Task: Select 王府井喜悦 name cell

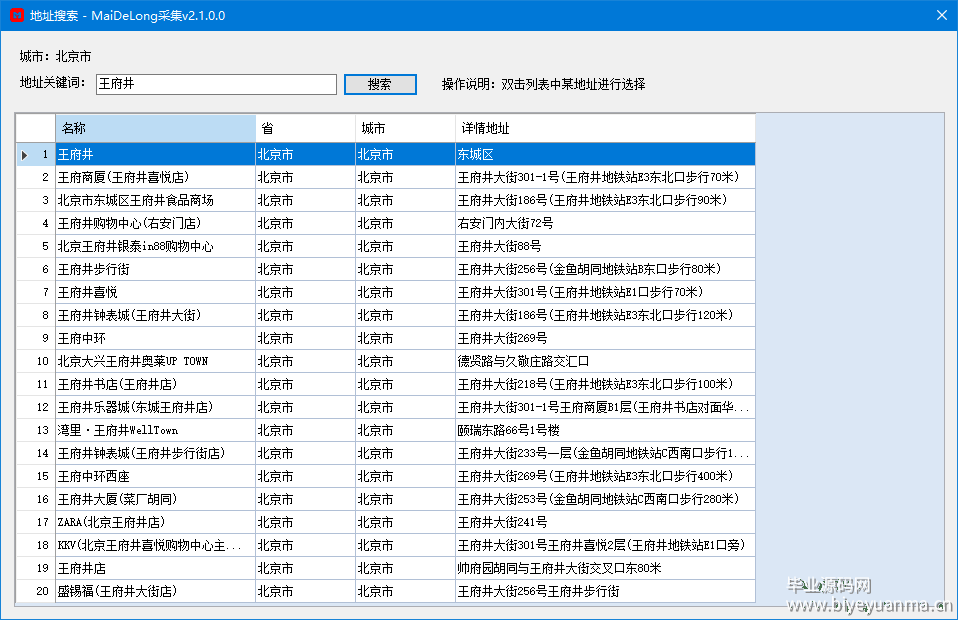Action: pyautogui.click(x=155, y=293)
